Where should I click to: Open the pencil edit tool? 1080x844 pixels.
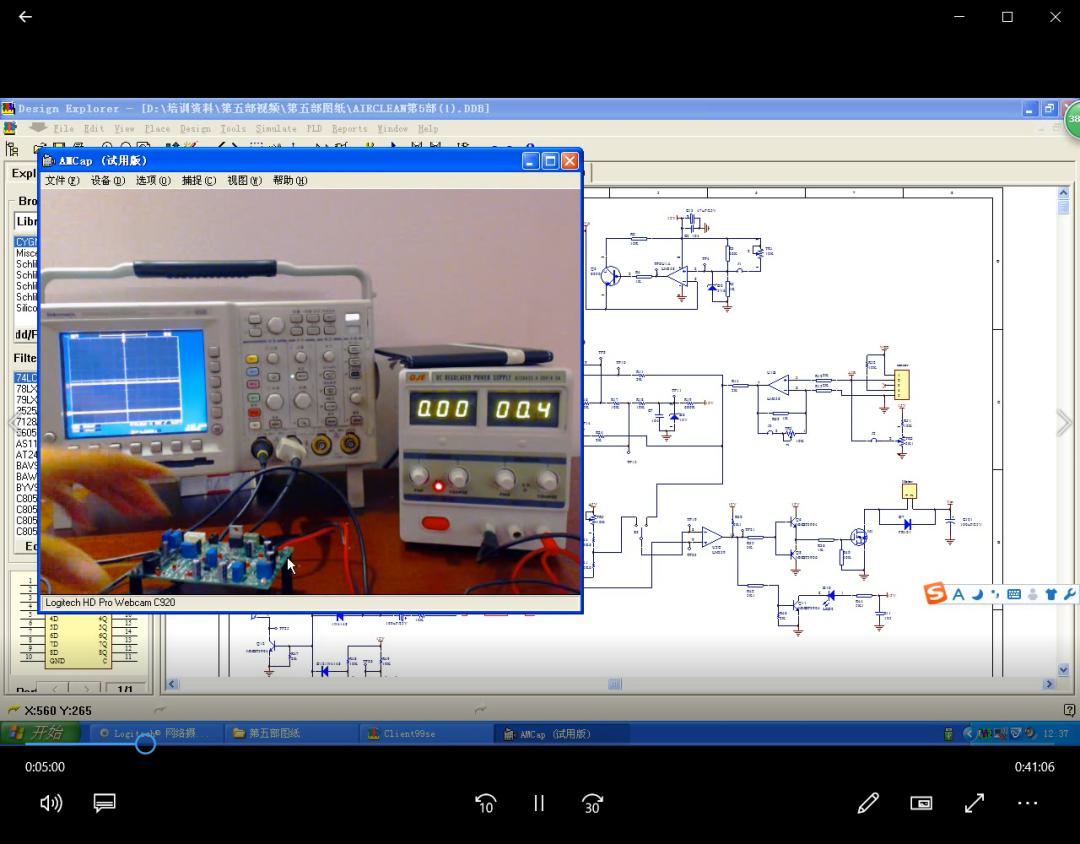click(x=868, y=803)
